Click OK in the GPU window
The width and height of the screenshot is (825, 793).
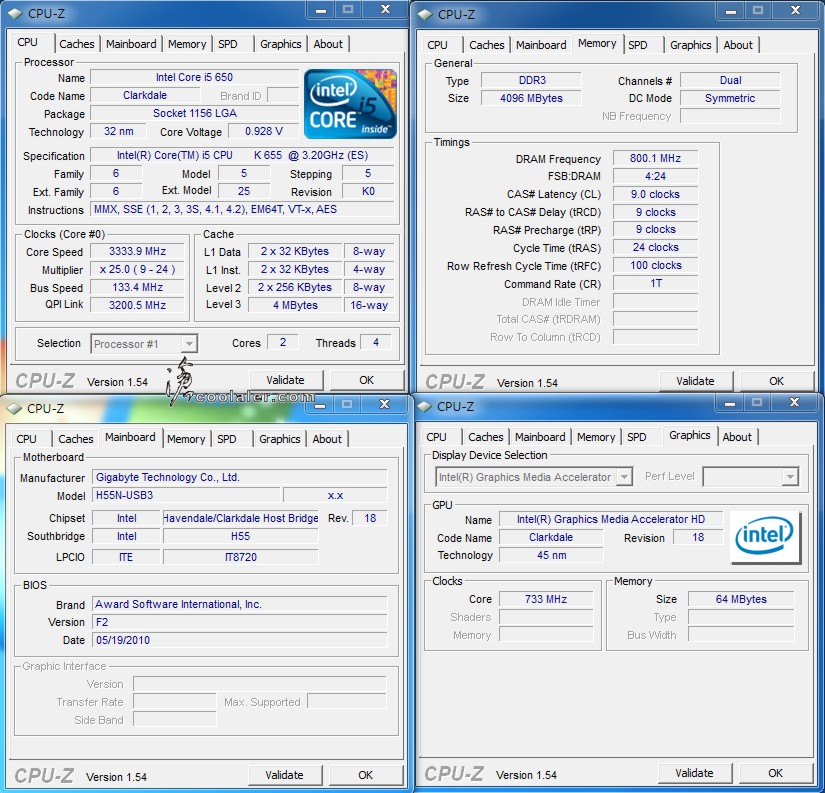pos(775,774)
